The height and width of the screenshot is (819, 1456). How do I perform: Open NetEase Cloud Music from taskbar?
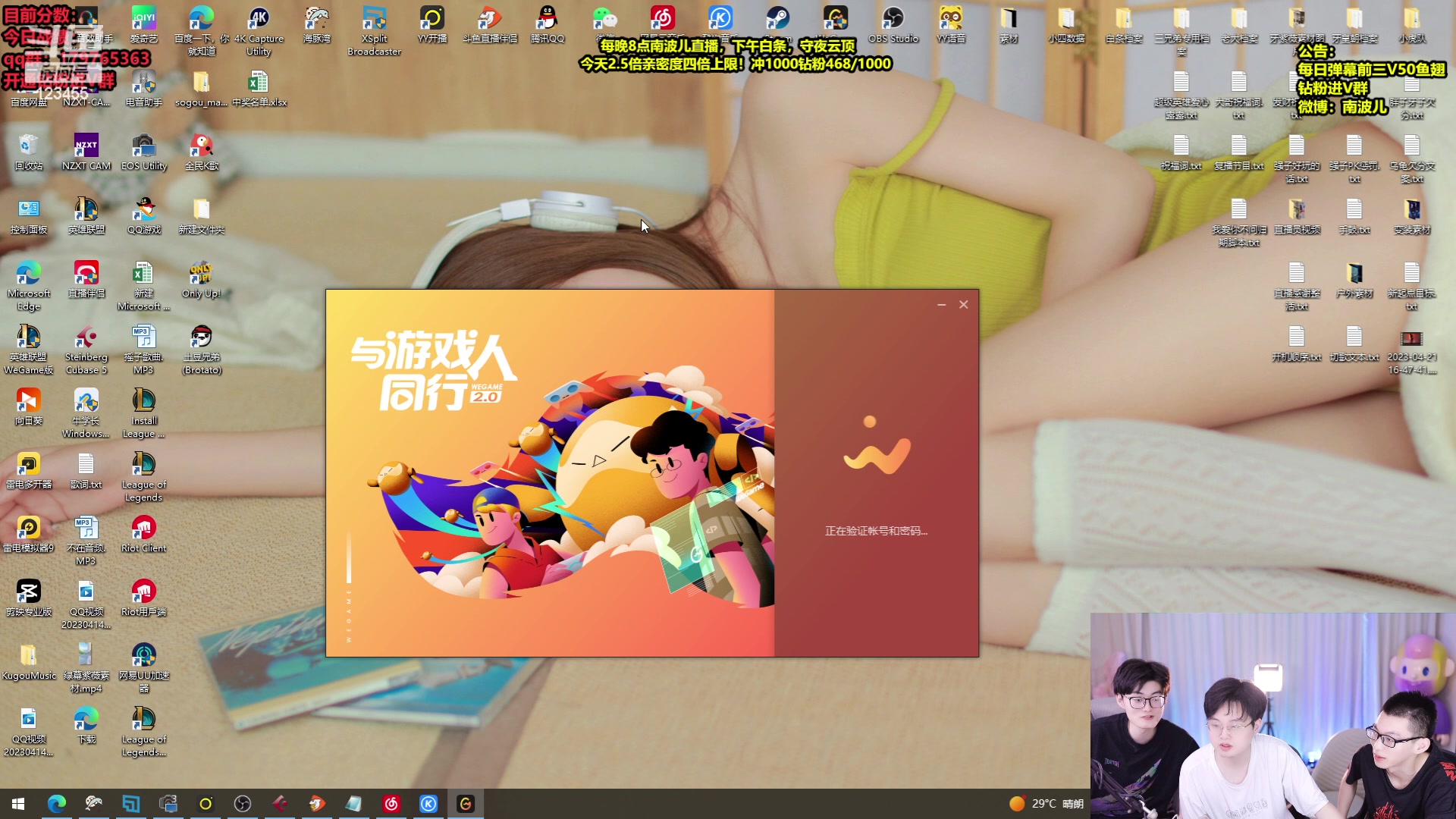391,803
